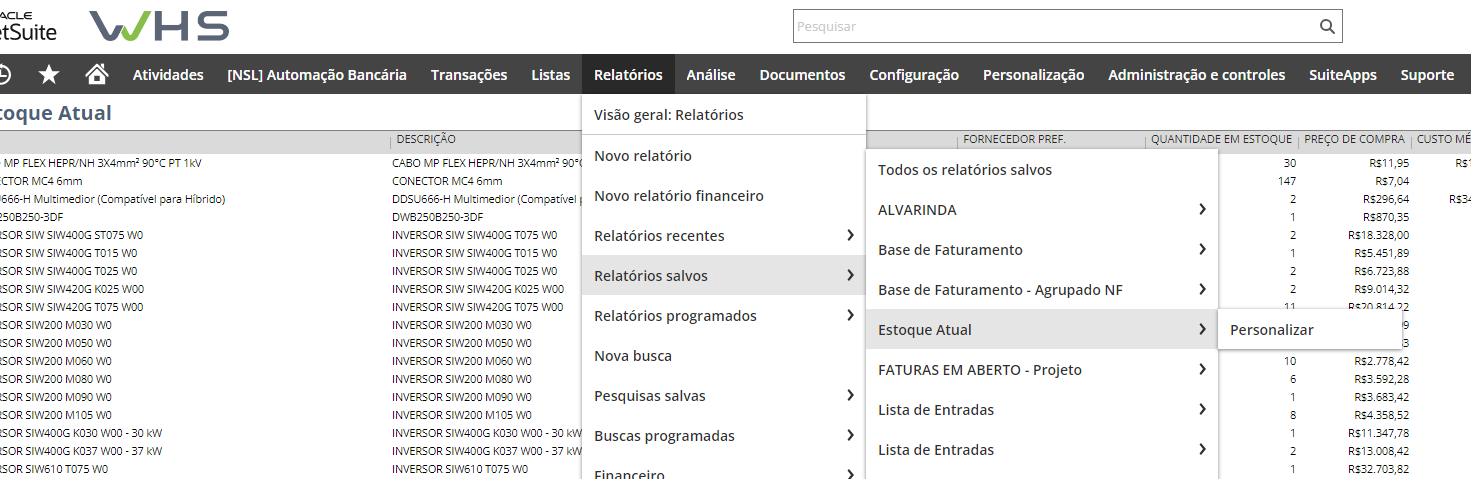
Task: Select Novo relatório financeiro
Action: tap(679, 196)
